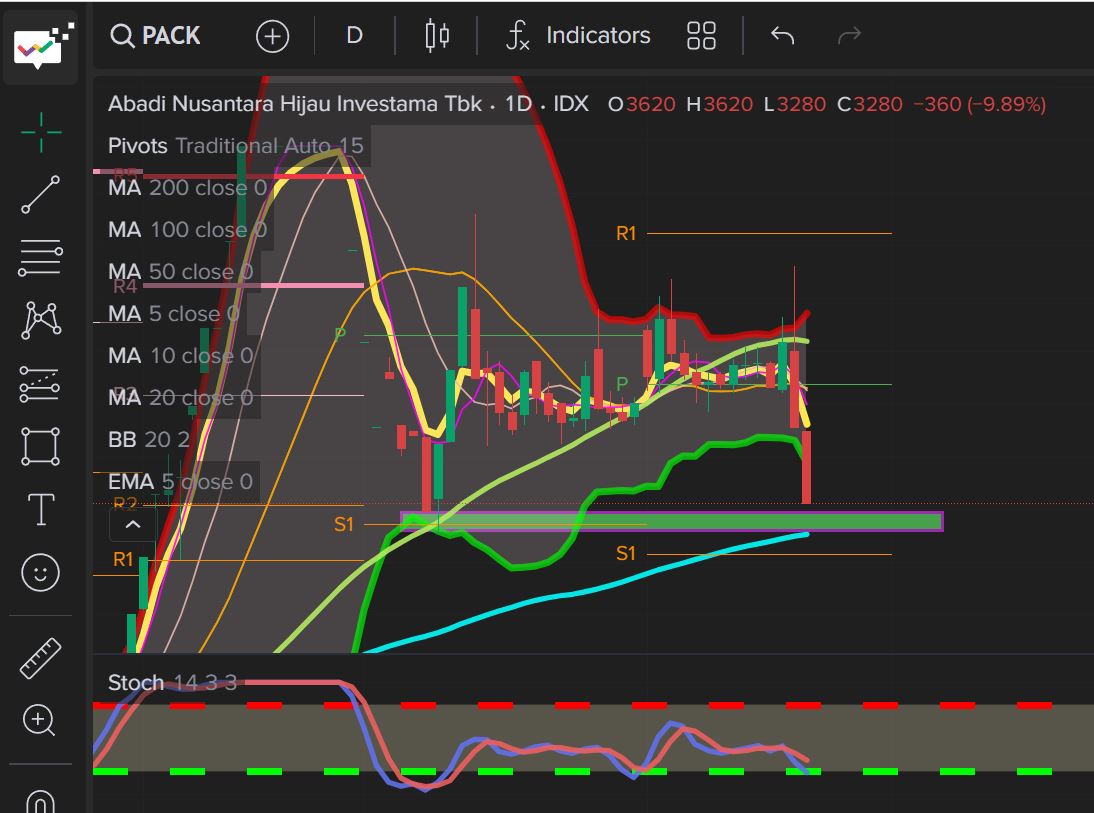Image resolution: width=1094 pixels, height=813 pixels.
Task: Toggle the magnet mode icon
Action: point(40,801)
